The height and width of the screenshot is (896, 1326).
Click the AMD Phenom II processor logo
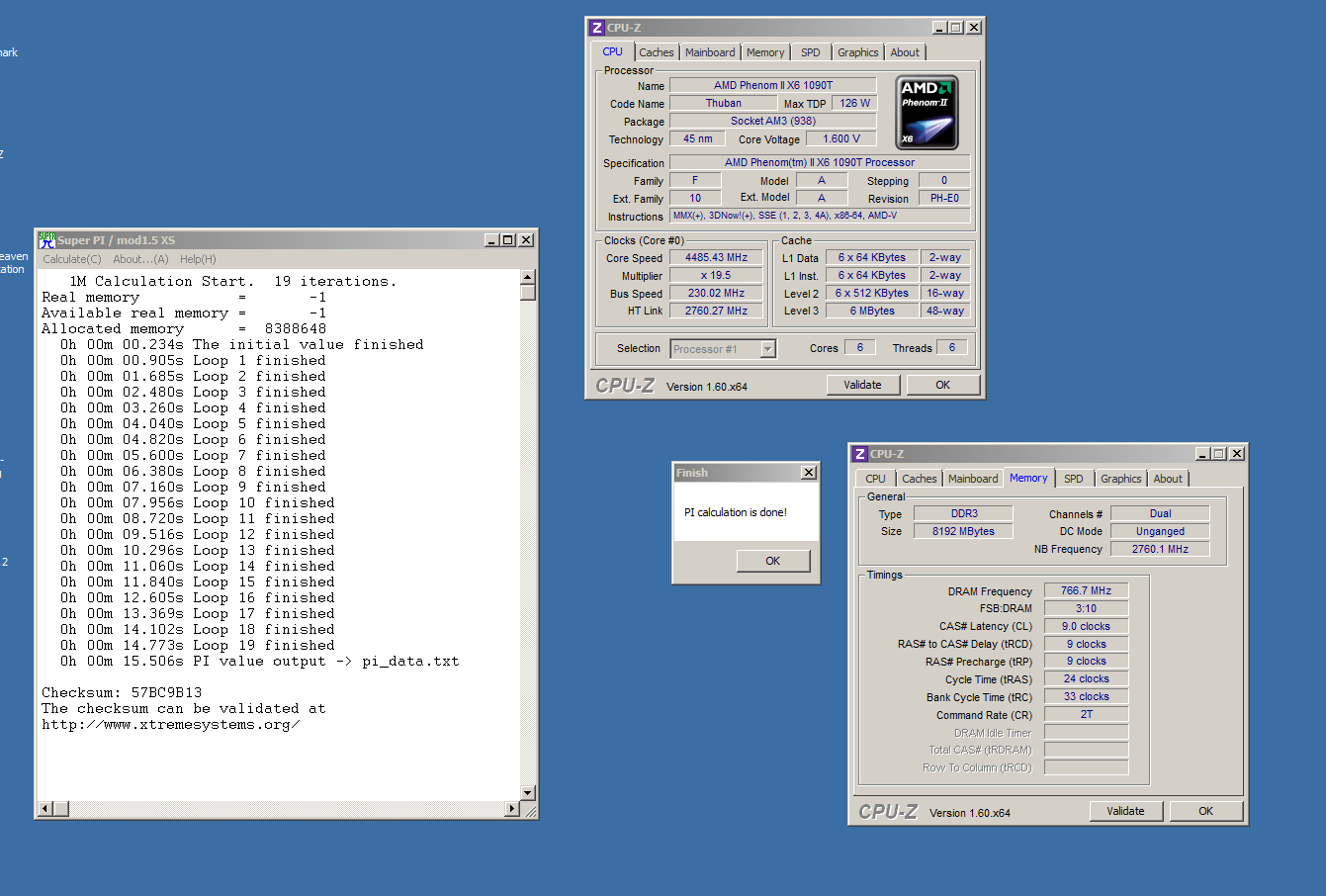point(928,113)
